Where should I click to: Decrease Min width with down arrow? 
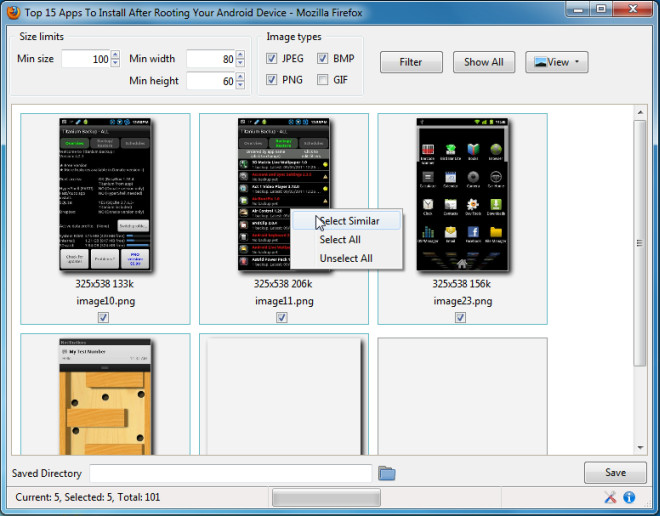pos(240,63)
